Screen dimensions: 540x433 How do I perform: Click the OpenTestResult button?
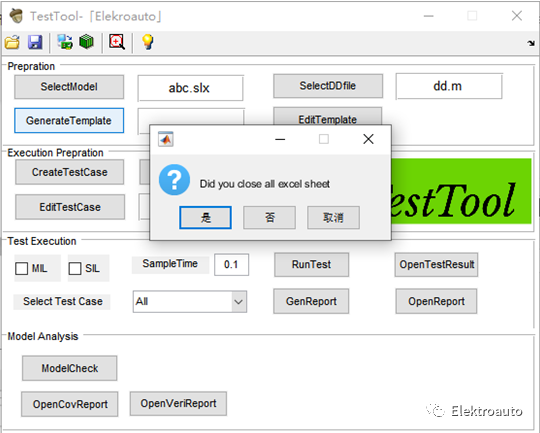(x=436, y=265)
